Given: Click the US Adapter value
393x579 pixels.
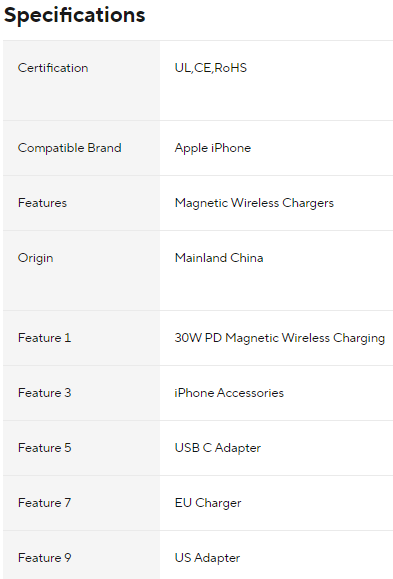Looking at the screenshot, I should [207, 558].
